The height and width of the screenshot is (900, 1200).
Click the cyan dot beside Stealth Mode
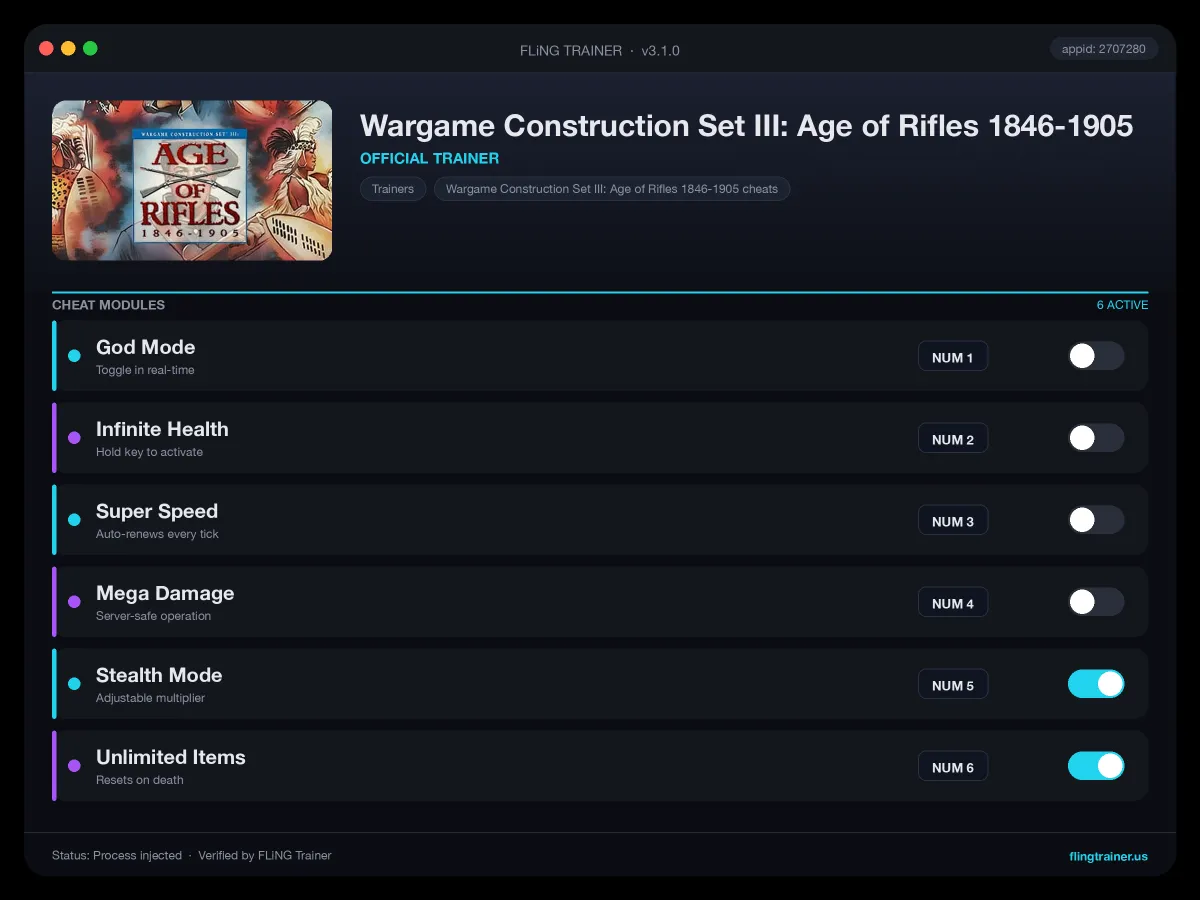click(x=74, y=684)
